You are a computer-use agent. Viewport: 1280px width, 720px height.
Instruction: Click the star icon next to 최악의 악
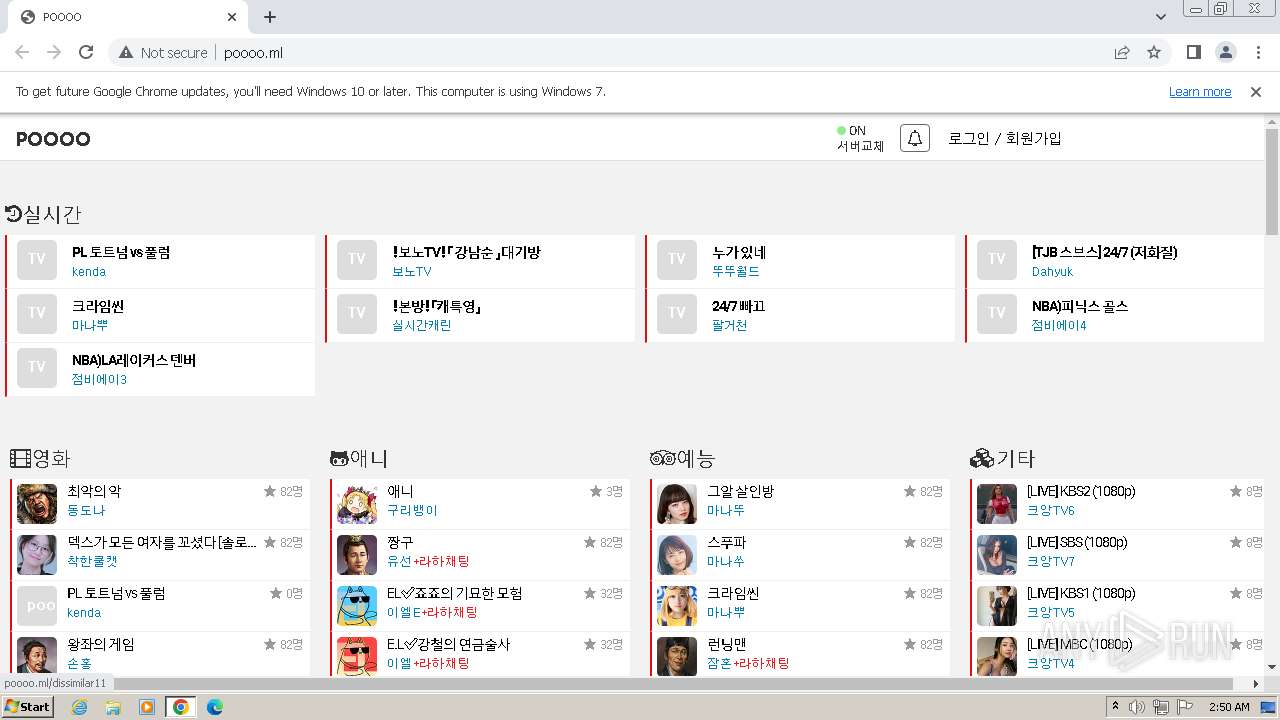tap(270, 491)
